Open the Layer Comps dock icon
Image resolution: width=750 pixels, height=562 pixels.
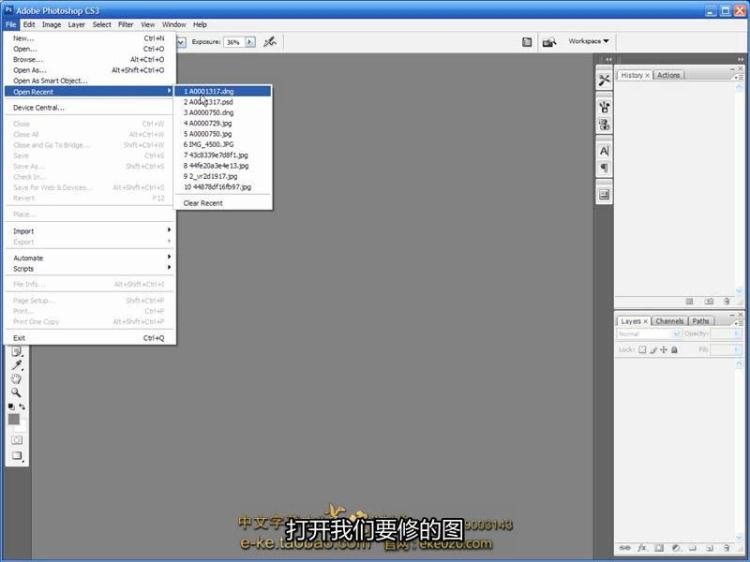604,195
